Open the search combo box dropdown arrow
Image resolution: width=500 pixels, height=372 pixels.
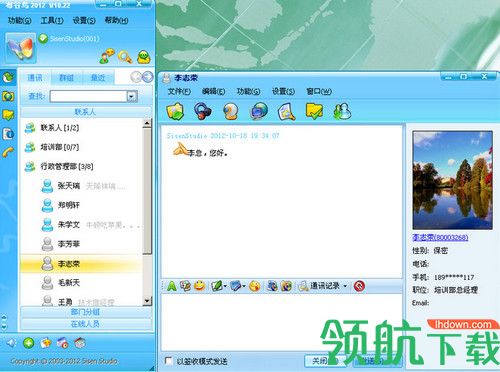(132, 96)
